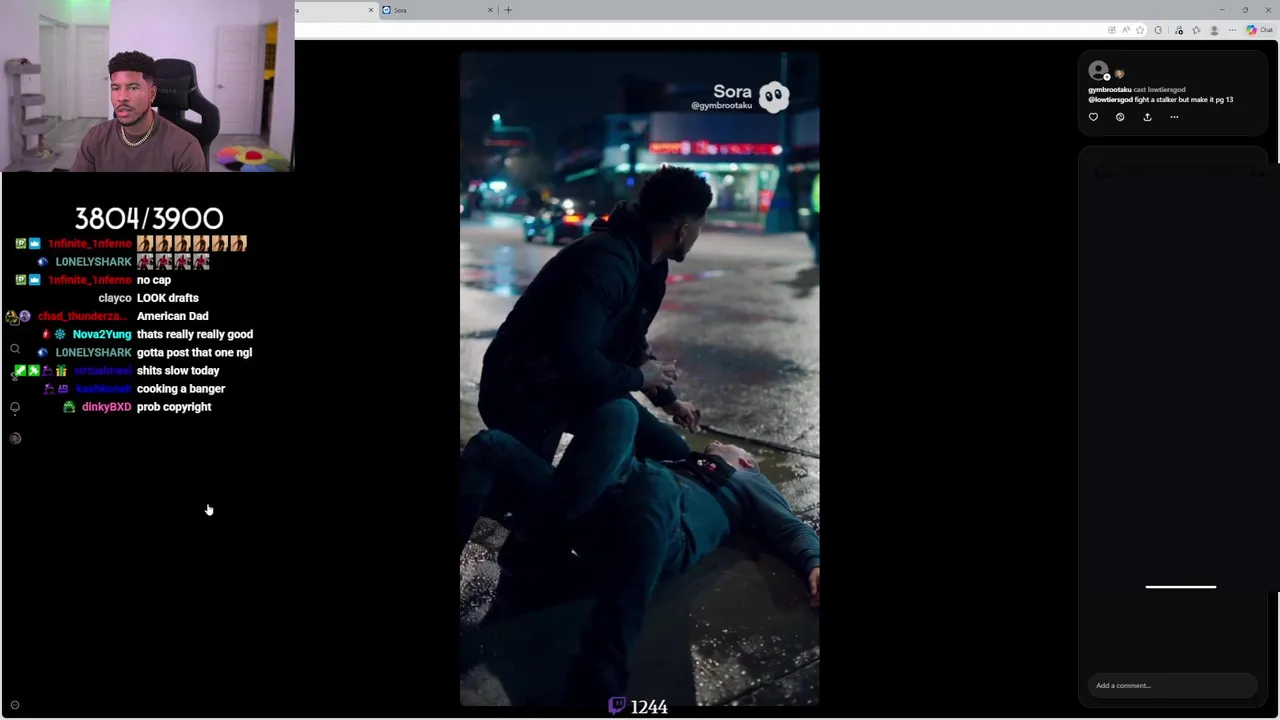The image size is (1280, 720).
Task: Click the 3804/3900 follower goal counter
Action: click(149, 218)
